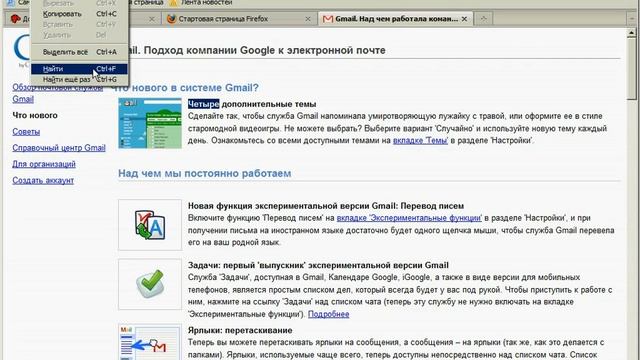Open the tab list dropdown arrow
Screen dimensions: 640x360
632,18
